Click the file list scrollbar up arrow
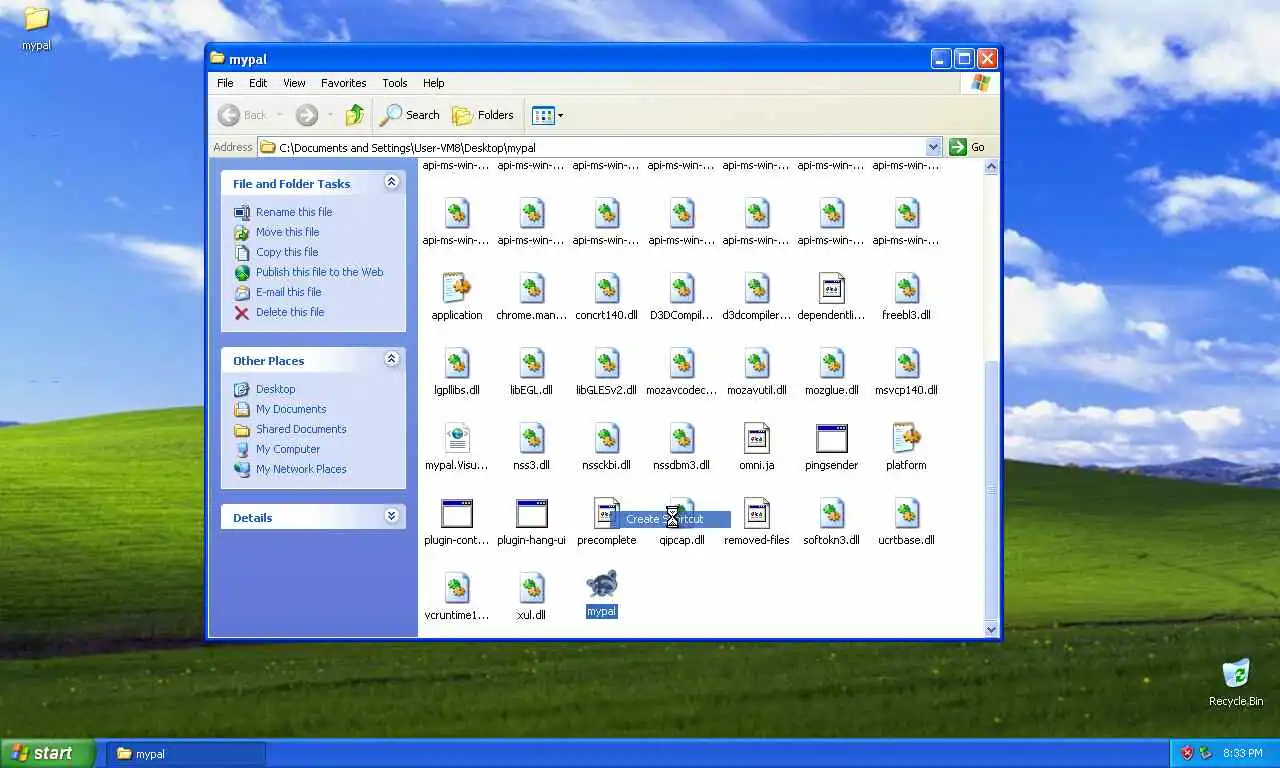The height and width of the screenshot is (768, 1280). (x=992, y=168)
